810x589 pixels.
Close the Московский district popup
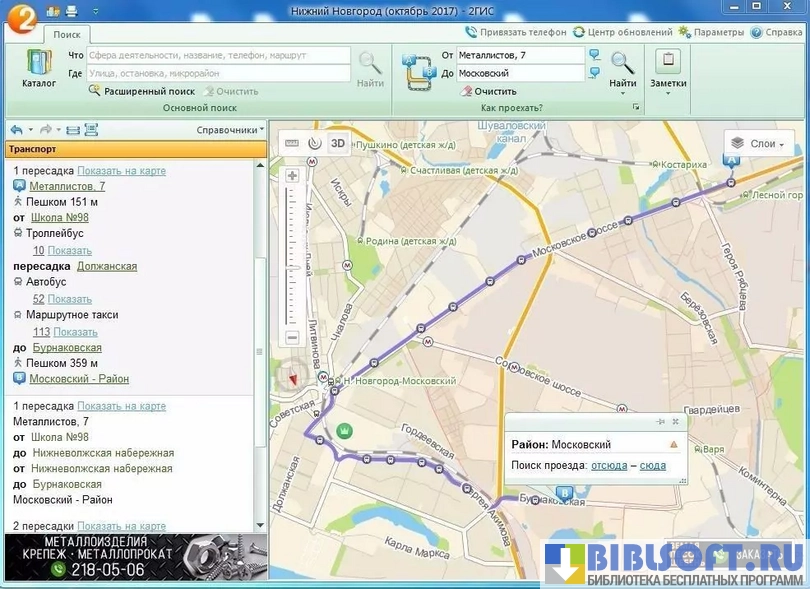[675, 422]
